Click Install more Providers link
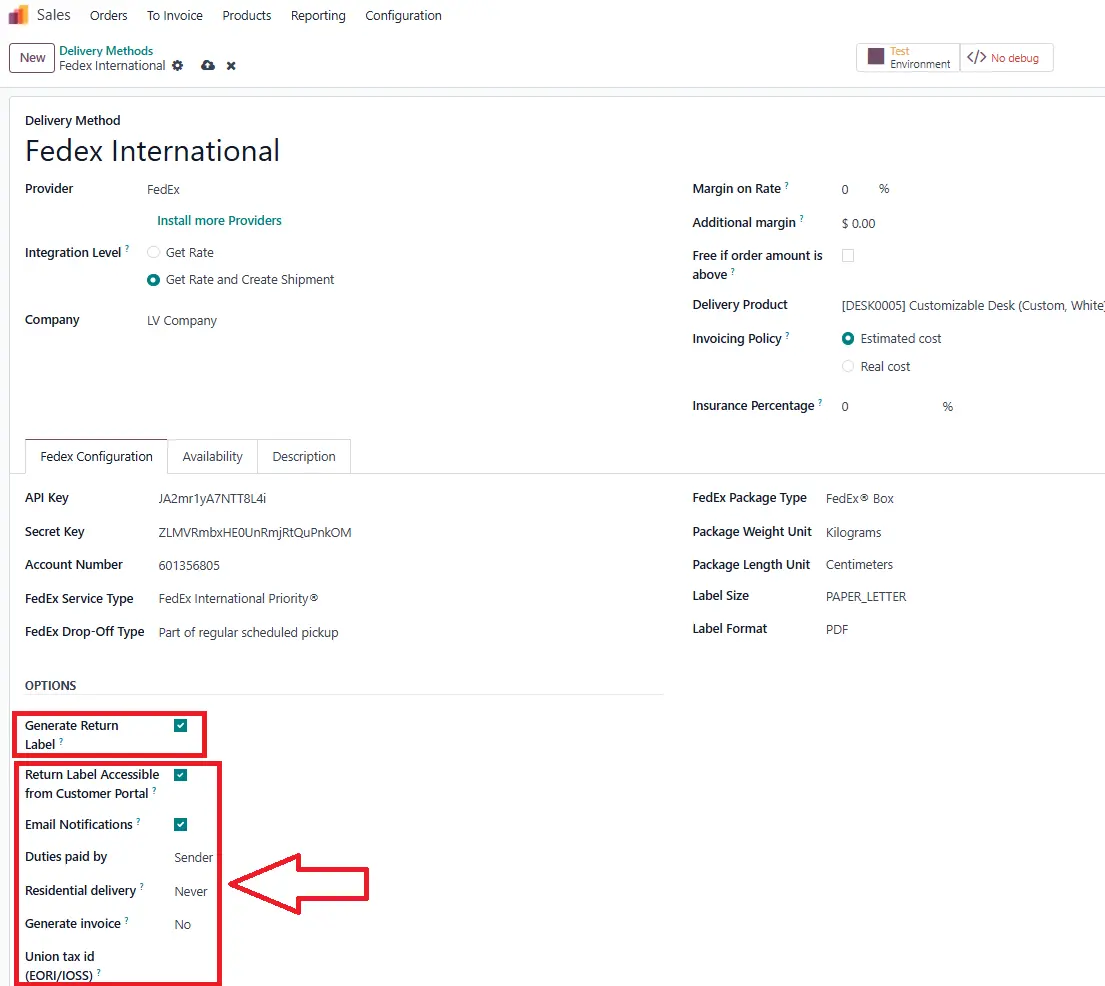Screen dimensions: 1105x986 point(219,221)
